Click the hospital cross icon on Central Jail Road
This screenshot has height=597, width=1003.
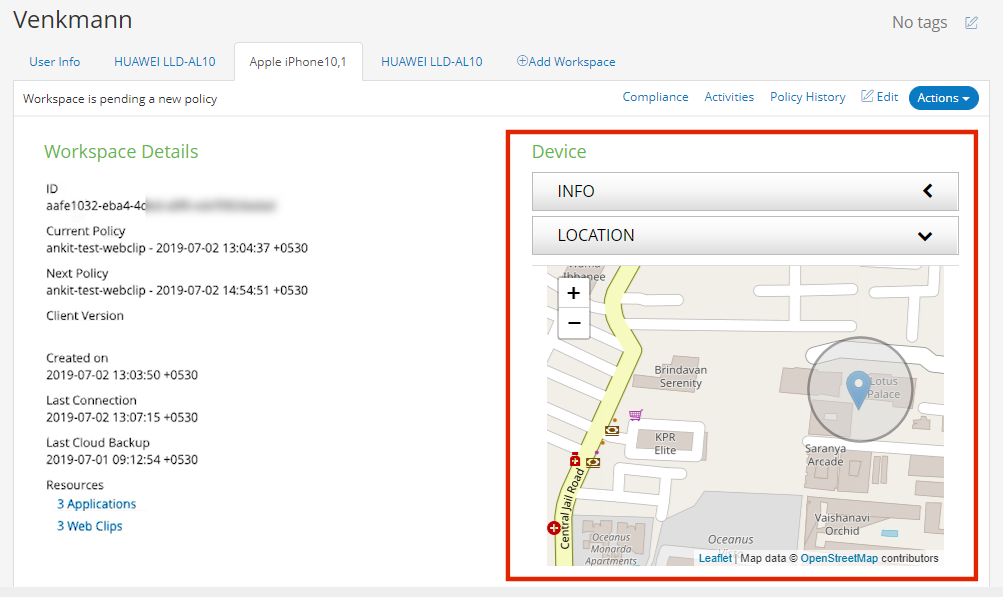[575, 460]
